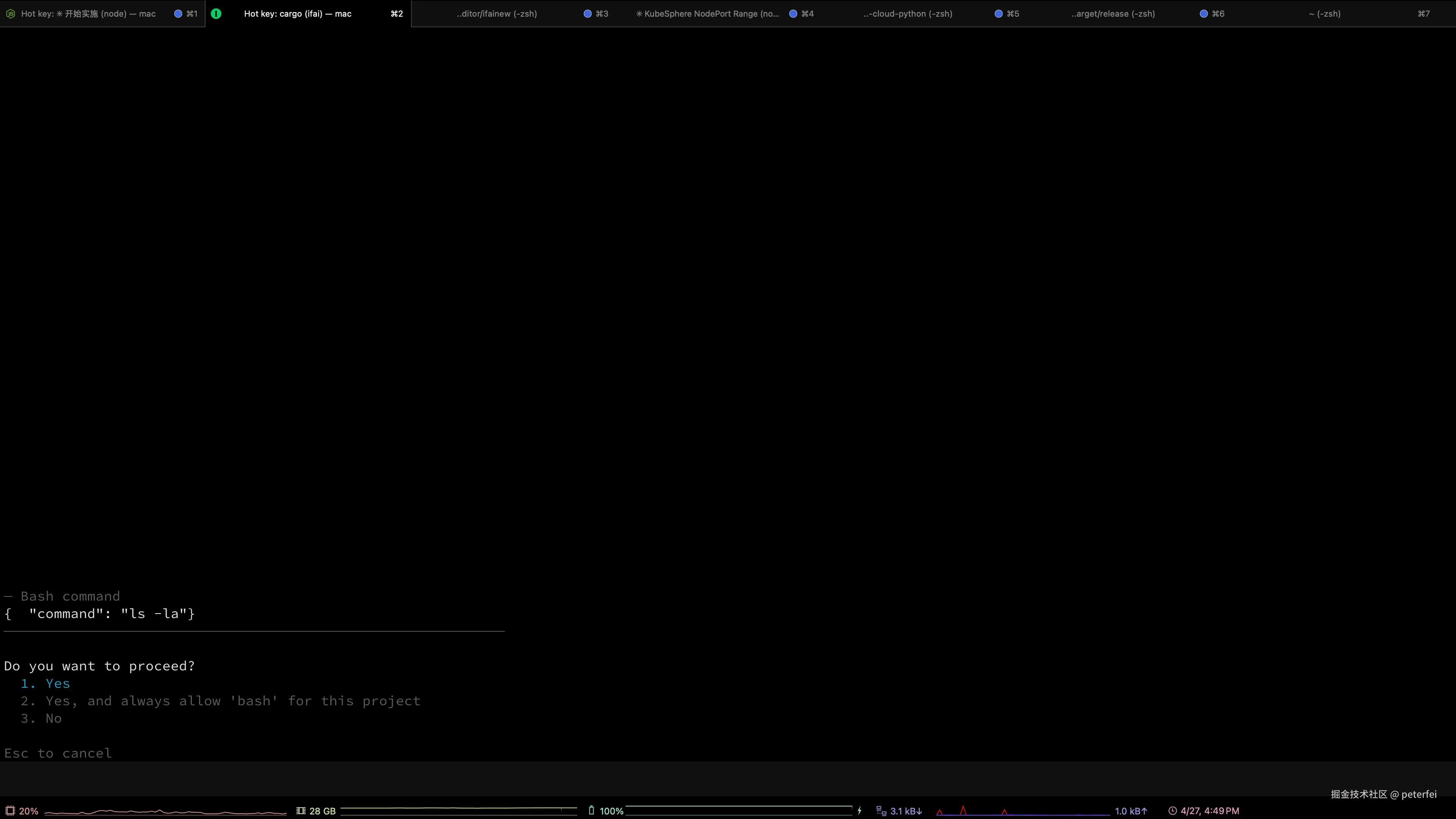Screen dimensions: 1456x819
Task: Click the Esc to cancel hint
Action: point(58,753)
